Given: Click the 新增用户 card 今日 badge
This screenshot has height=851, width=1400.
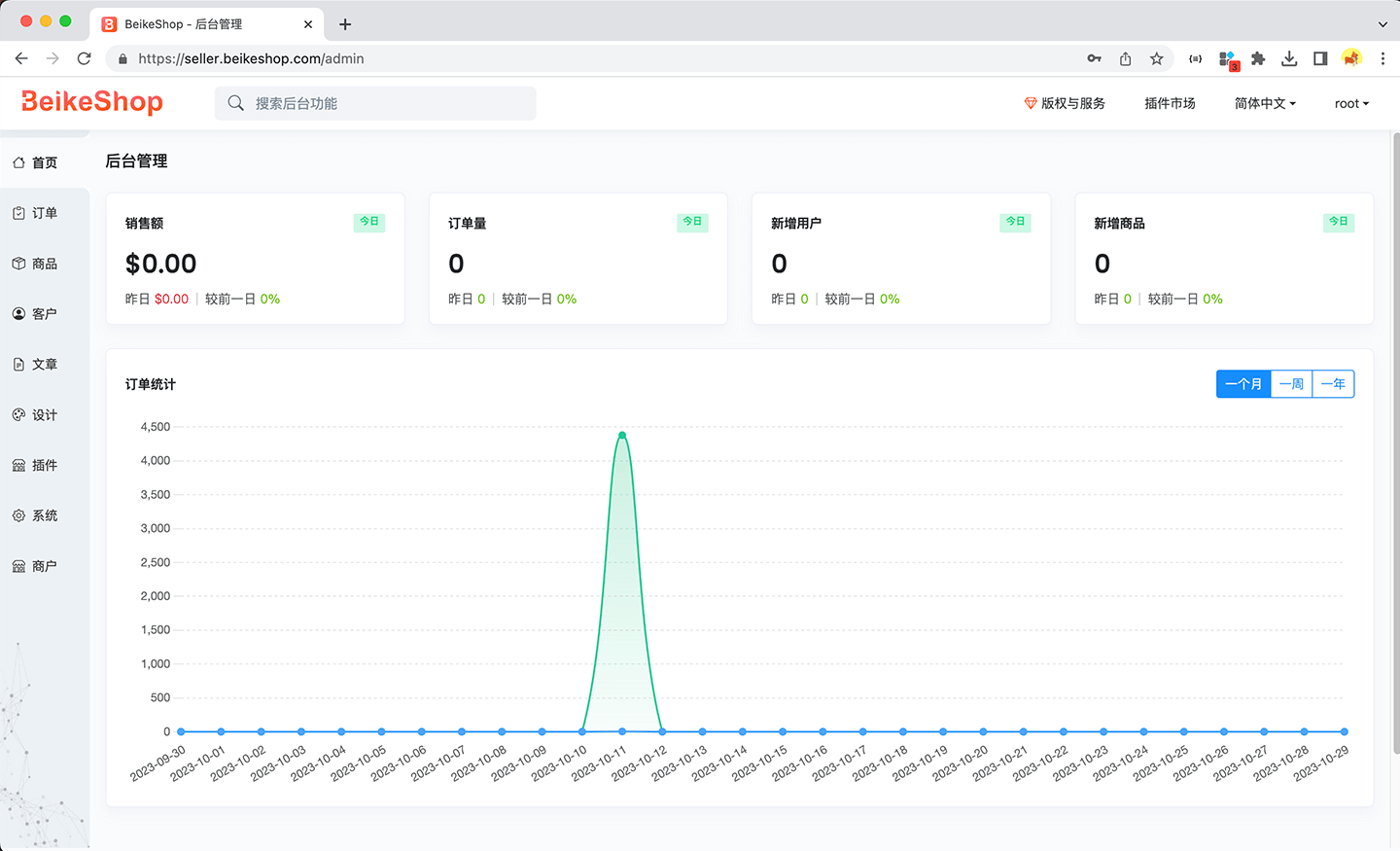Looking at the screenshot, I should coord(1015,222).
